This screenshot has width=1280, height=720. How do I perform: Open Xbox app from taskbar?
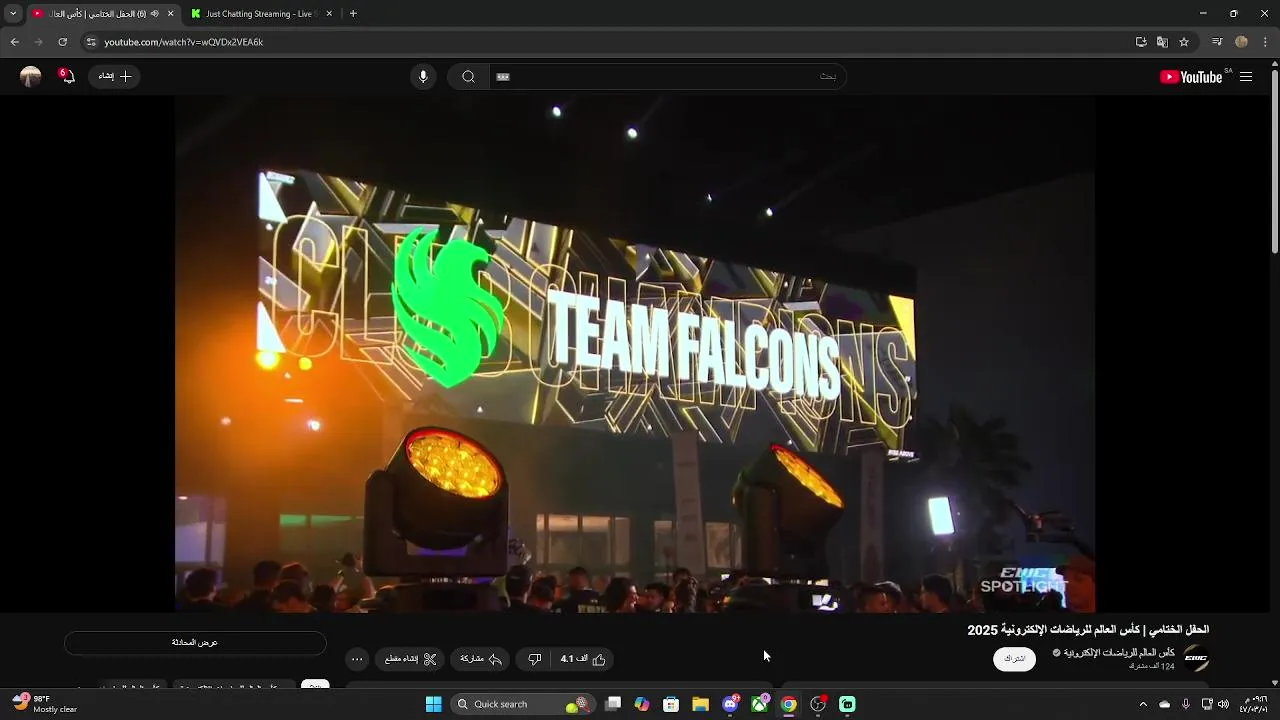[x=759, y=704]
